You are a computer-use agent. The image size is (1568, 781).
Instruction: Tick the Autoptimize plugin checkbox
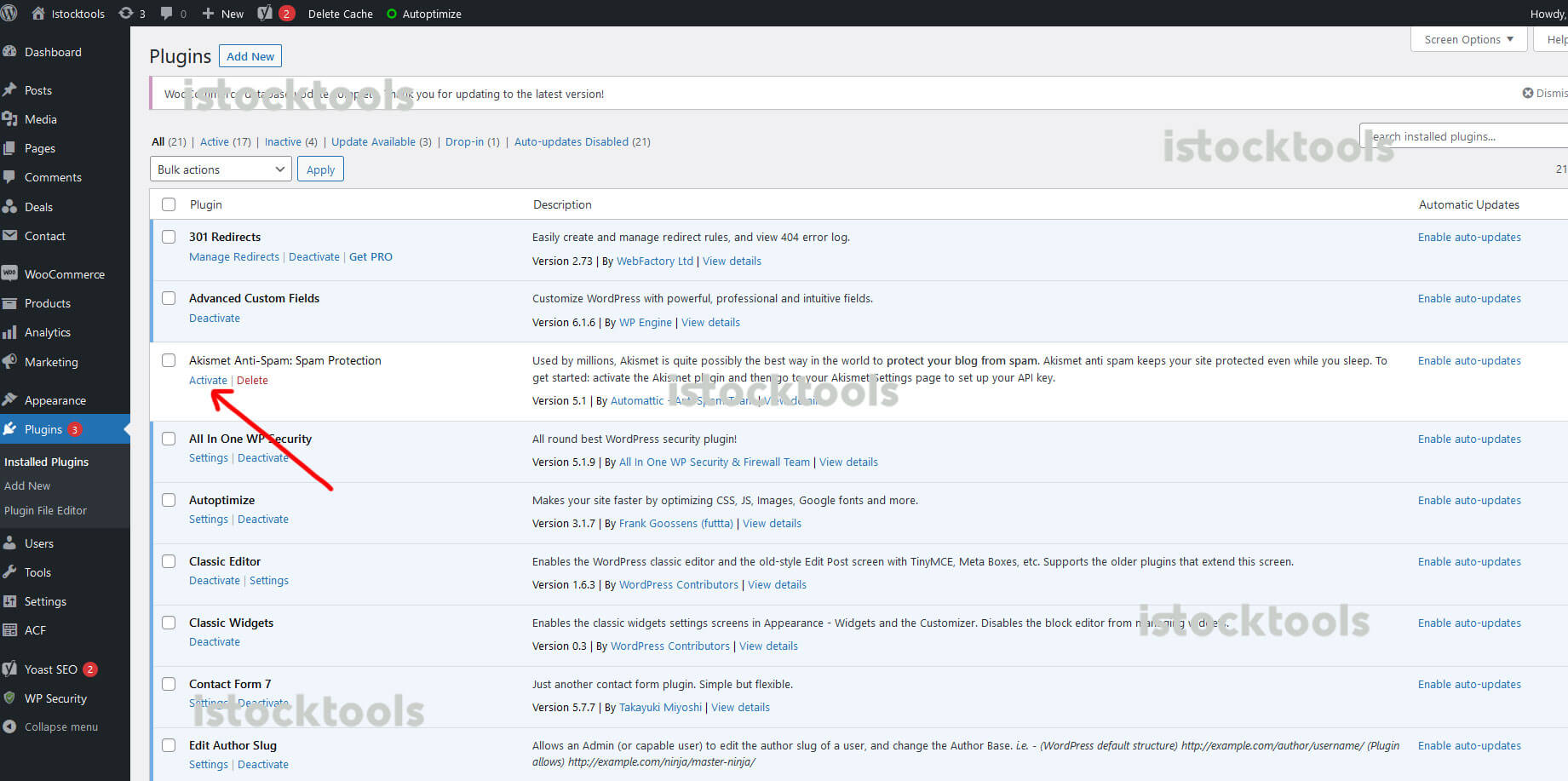(x=169, y=500)
